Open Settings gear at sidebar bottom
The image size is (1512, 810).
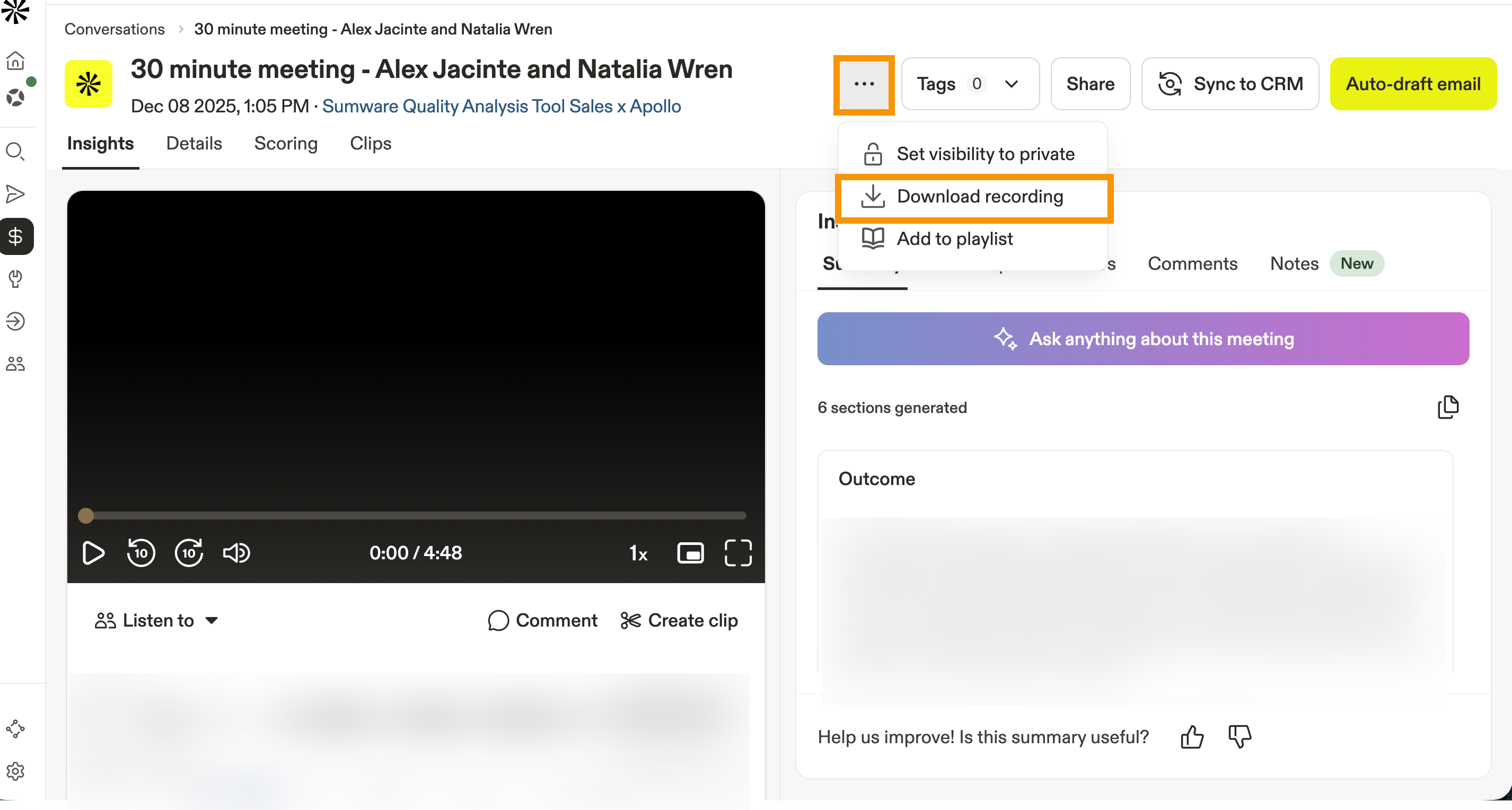(x=16, y=771)
